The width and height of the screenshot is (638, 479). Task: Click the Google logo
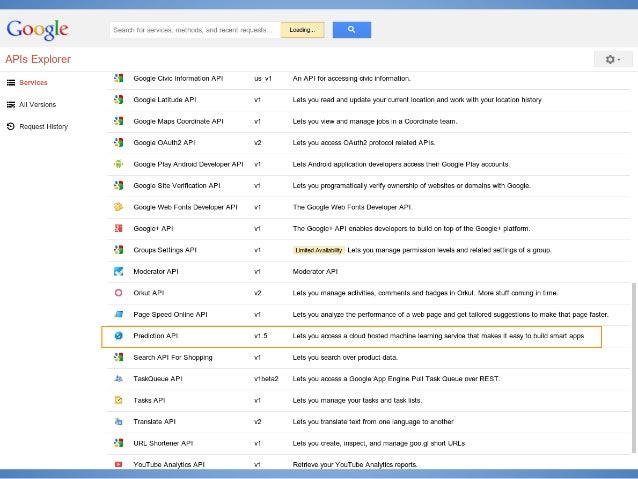pyautogui.click(x=37, y=29)
